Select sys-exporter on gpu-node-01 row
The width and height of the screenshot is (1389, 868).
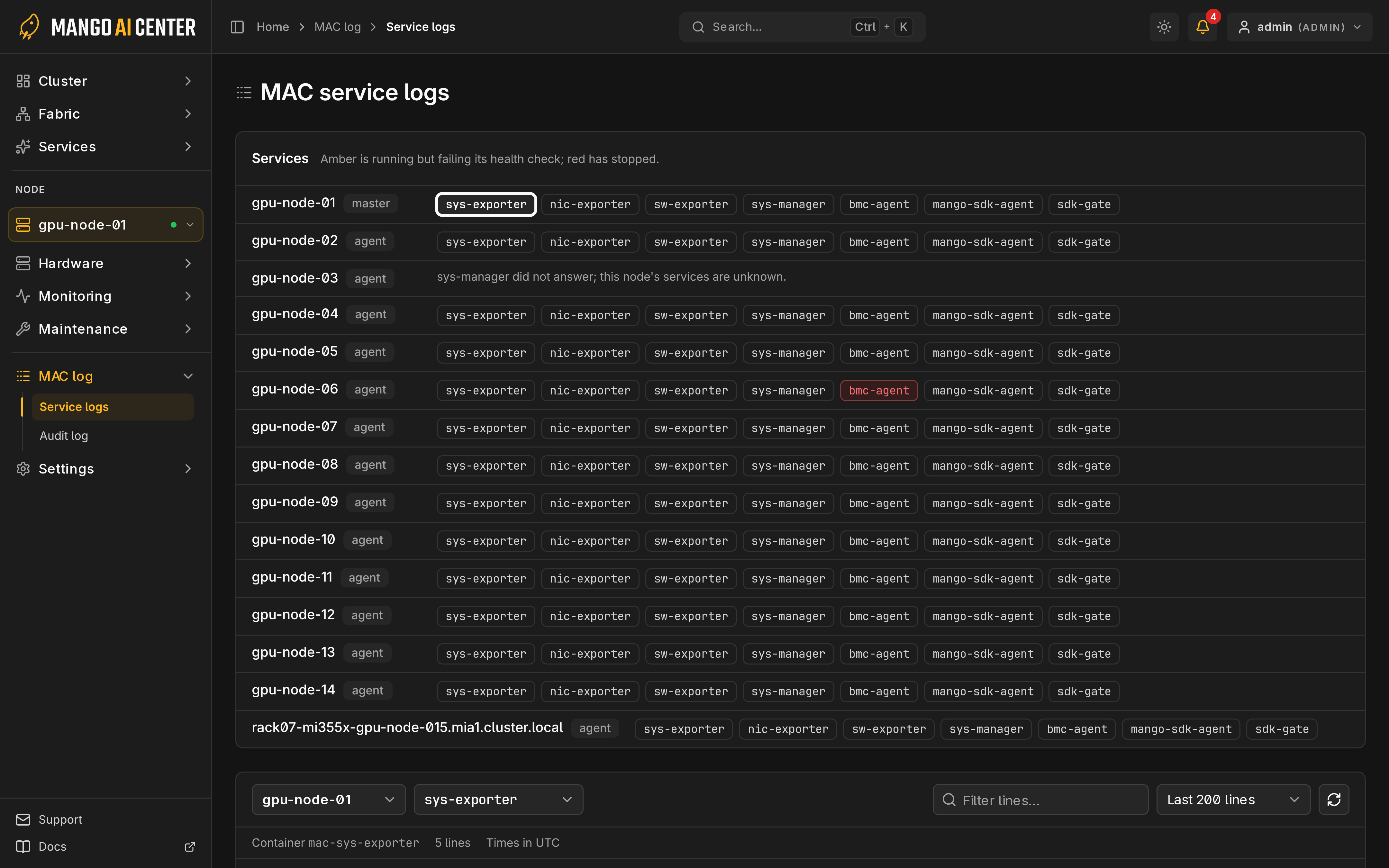tap(486, 204)
